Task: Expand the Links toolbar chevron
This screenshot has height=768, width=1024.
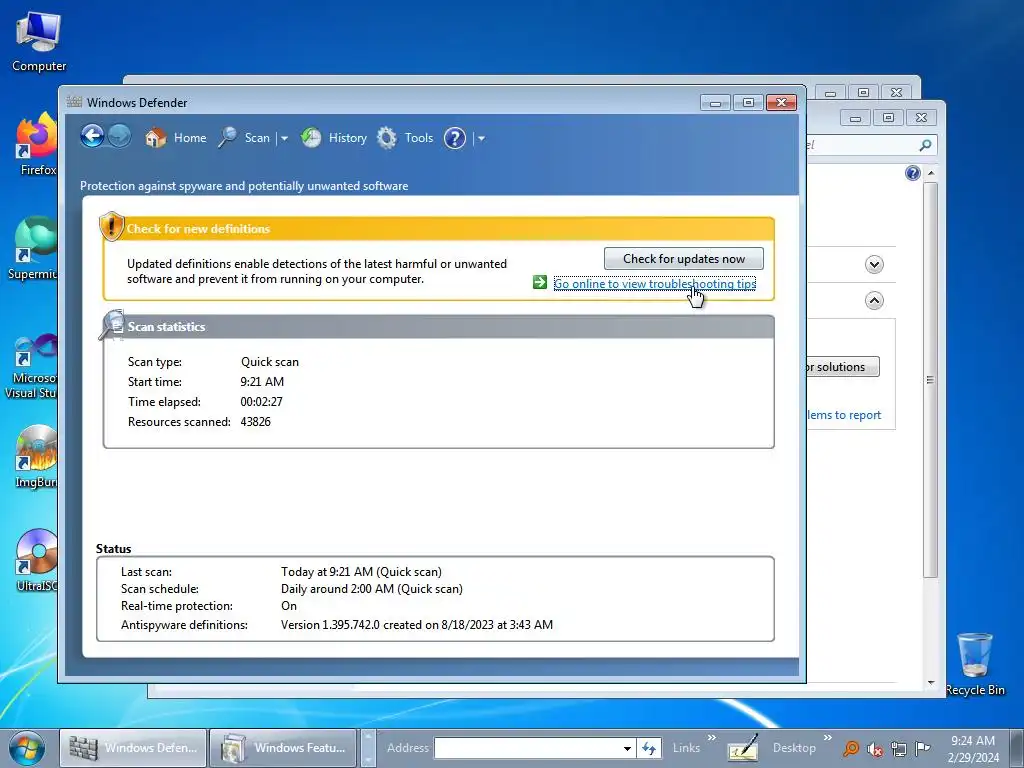Action: click(x=712, y=738)
